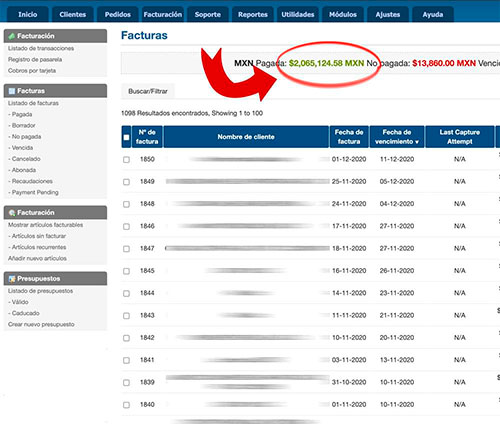Open Listado de facturas link

pyautogui.click(x=33, y=103)
